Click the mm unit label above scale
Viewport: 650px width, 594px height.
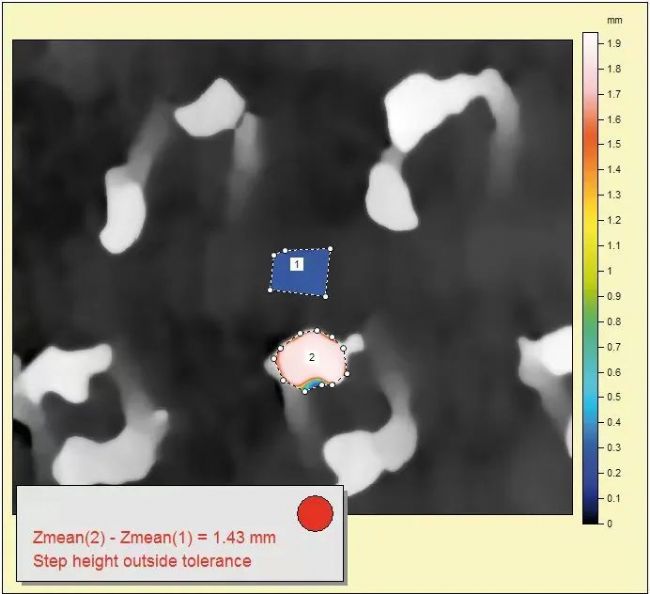(x=614, y=20)
